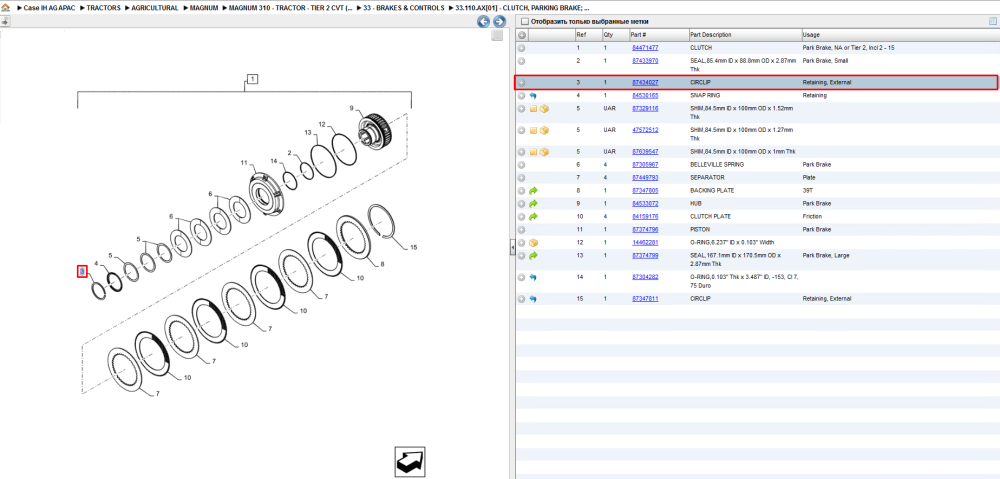
Task: Open part number link 84471477
Action: point(645,48)
